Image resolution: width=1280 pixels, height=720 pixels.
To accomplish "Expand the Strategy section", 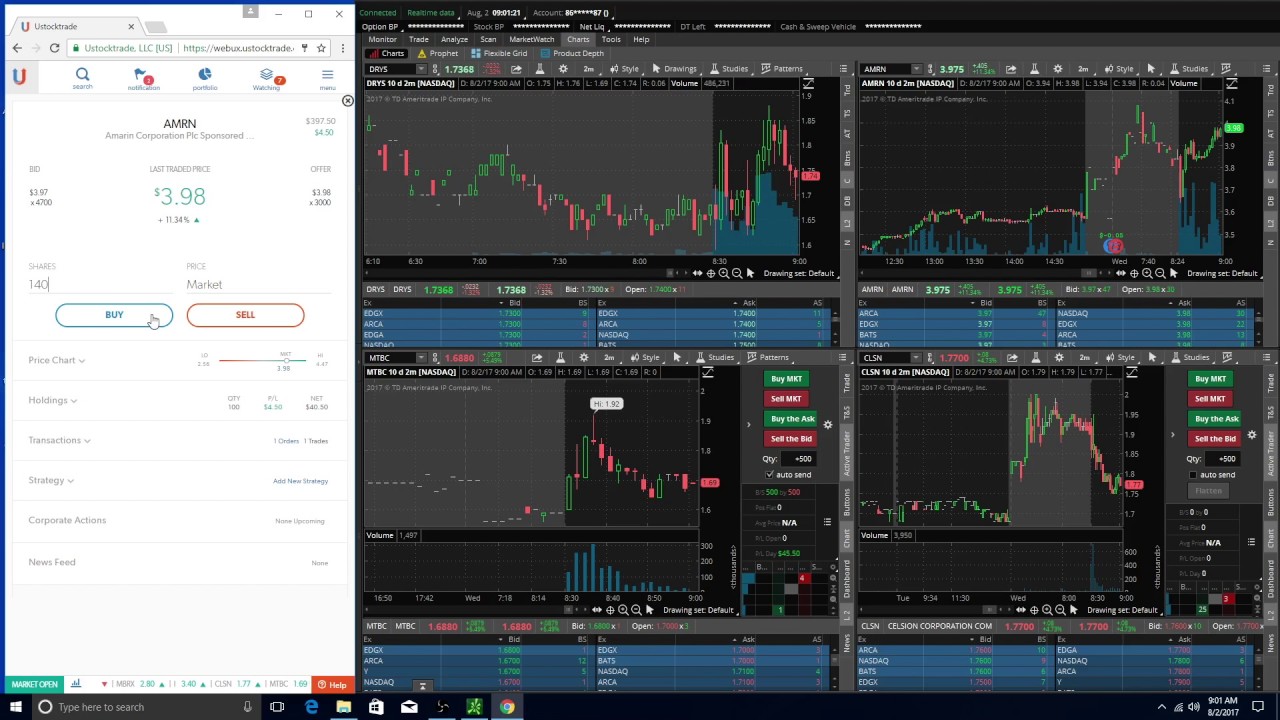I will click(51, 480).
